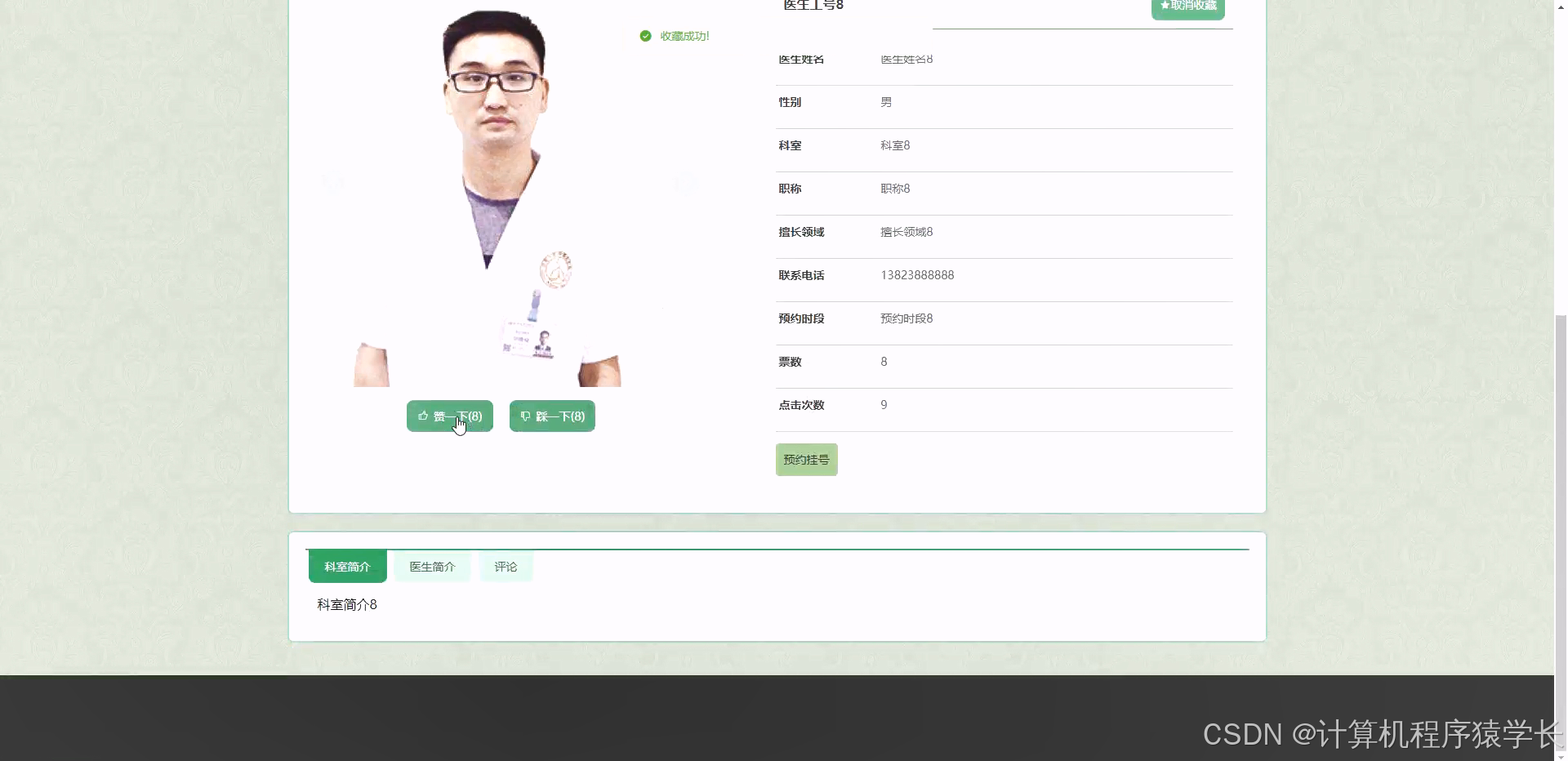
Task: Click the 科室8 department value
Action: pyautogui.click(x=894, y=145)
